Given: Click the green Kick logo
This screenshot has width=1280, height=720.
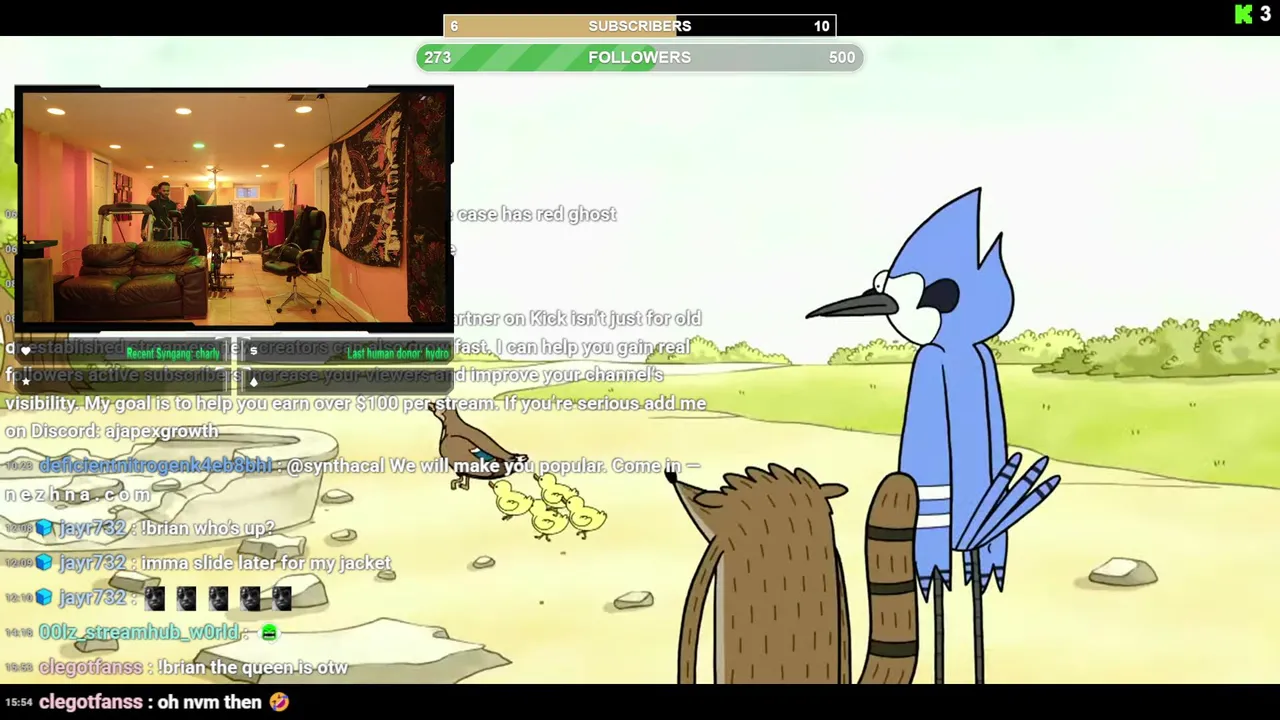Looking at the screenshot, I should 1244,14.
